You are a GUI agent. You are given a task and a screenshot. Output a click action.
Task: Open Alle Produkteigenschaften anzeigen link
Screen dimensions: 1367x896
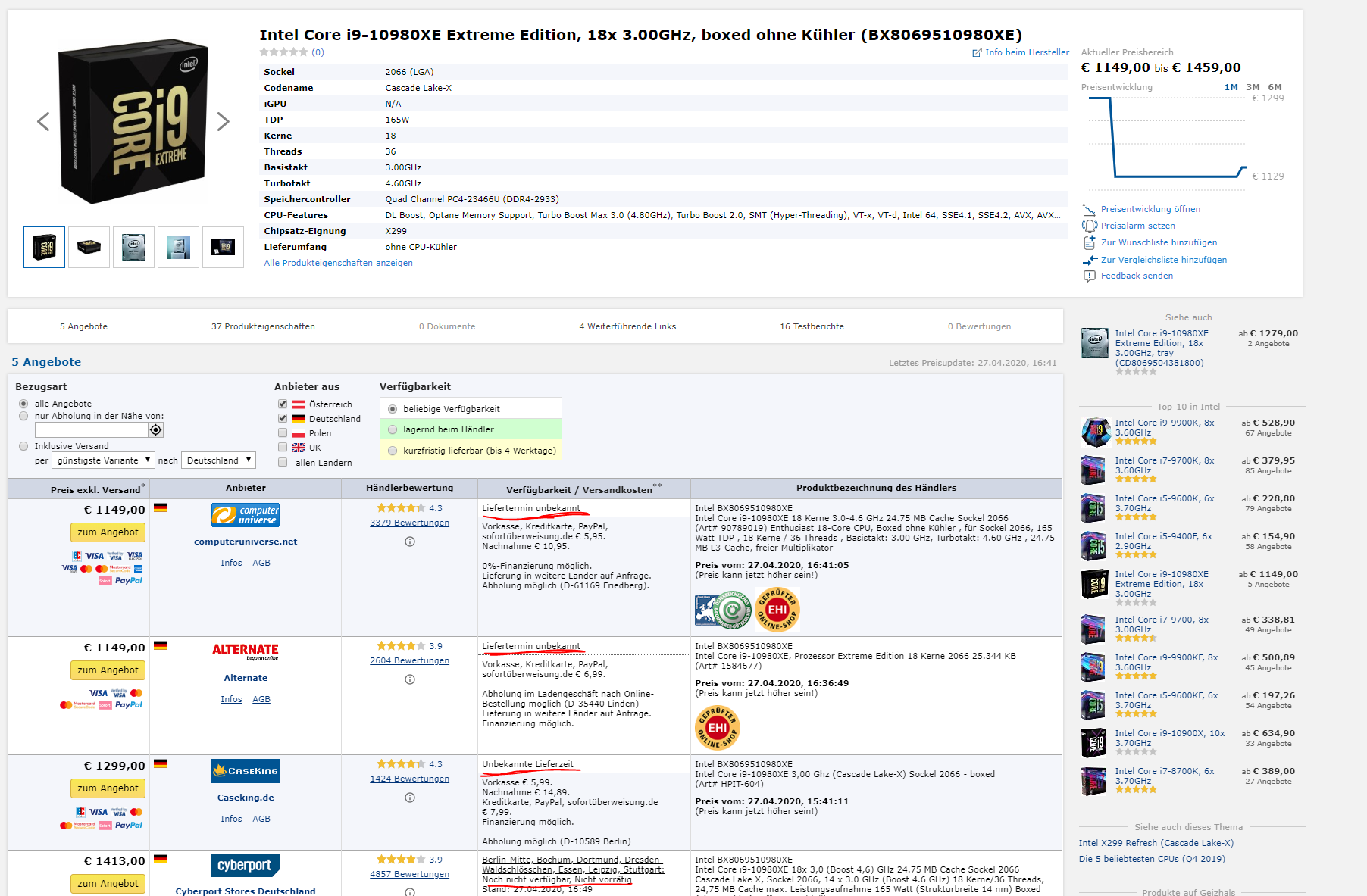coord(338,263)
